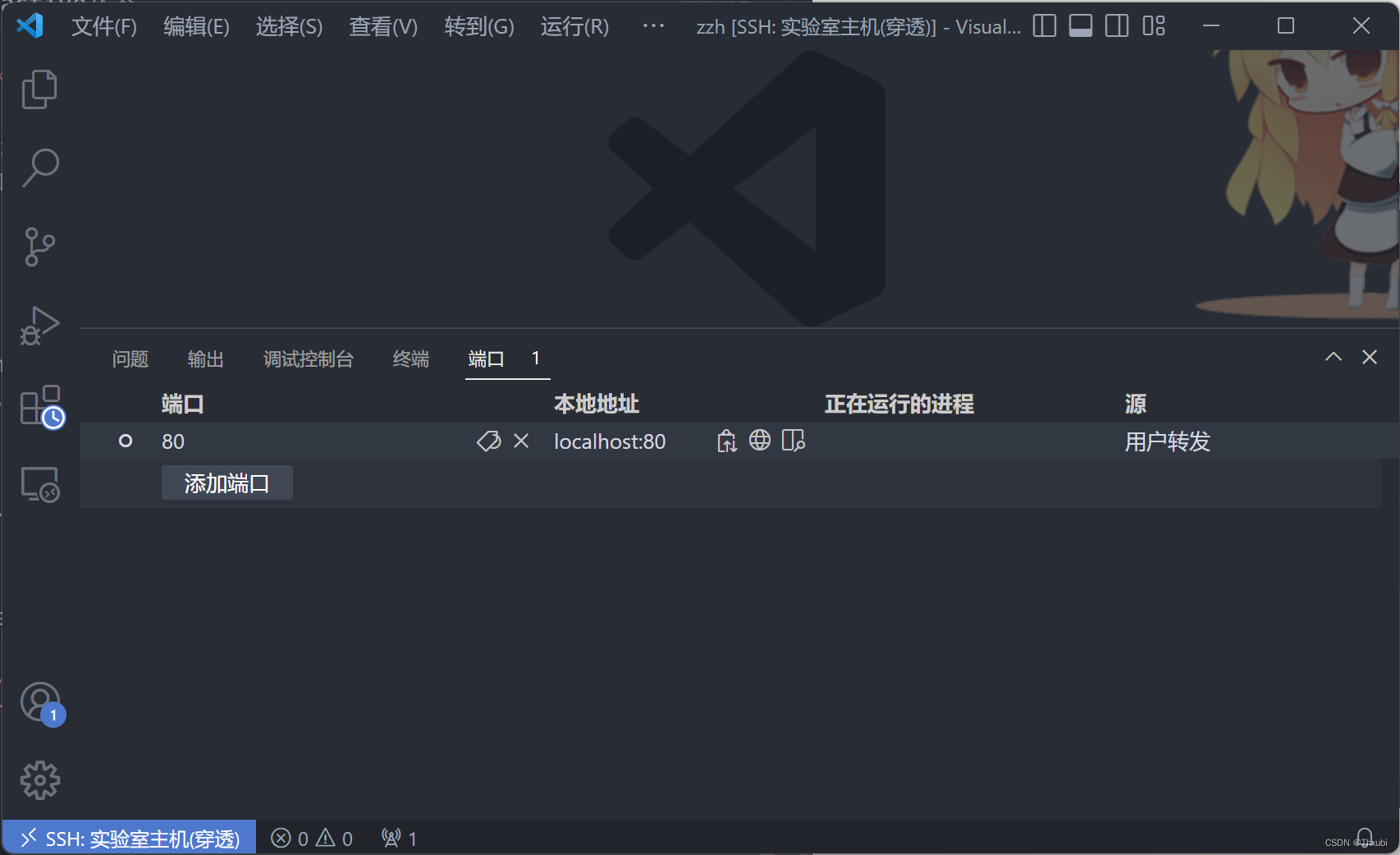Screen dimensions: 1400x855
Task: Toggle secondary side bar layout
Action: point(1117,26)
